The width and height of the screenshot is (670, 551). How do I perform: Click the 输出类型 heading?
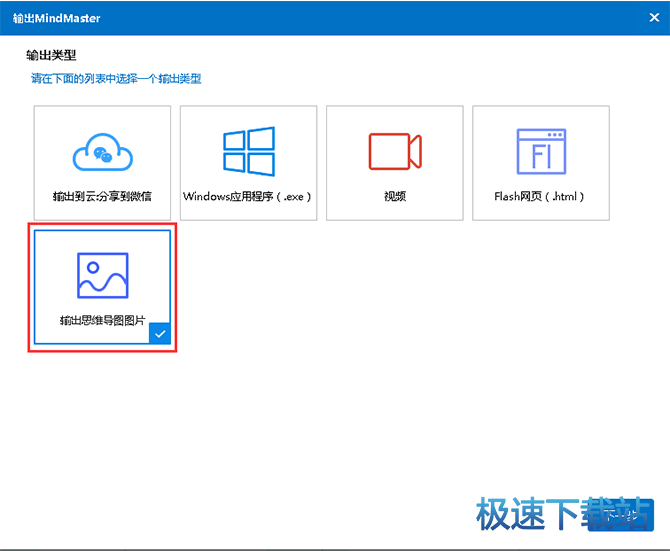[51, 55]
